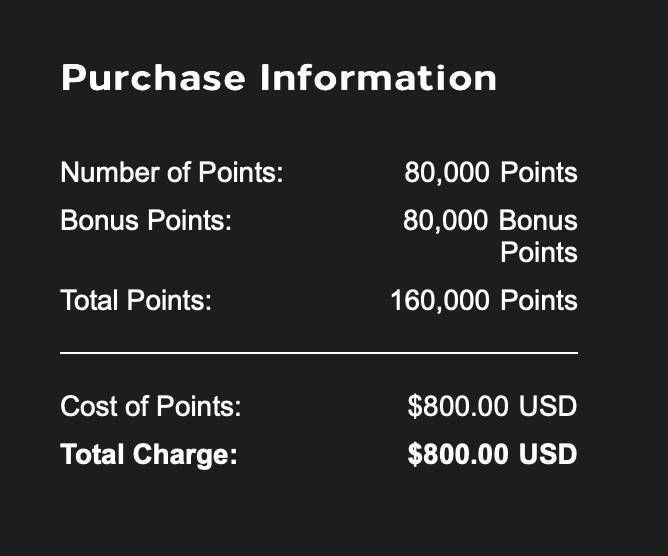Click the word Purchase in the heading
Viewport: 668px width, 556px height.
153,78
